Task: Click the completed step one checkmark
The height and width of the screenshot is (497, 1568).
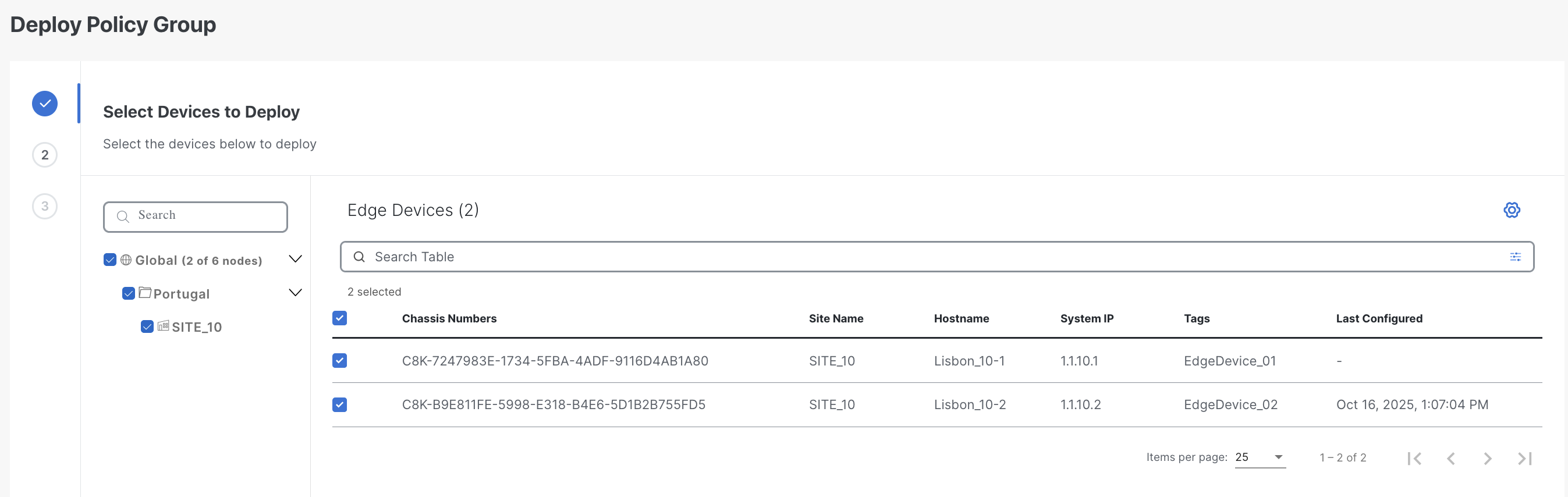Action: (x=45, y=104)
